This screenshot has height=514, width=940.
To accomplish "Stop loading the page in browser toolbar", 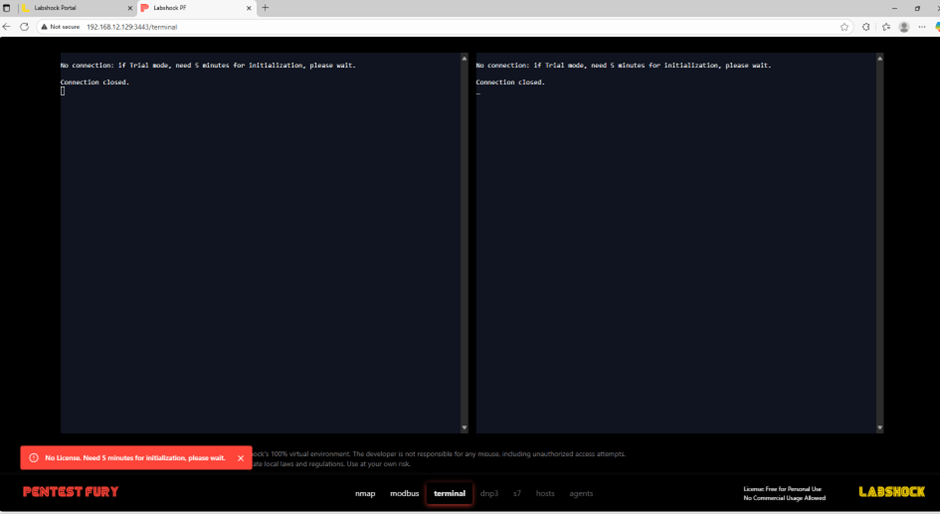I will pyautogui.click(x=24, y=27).
